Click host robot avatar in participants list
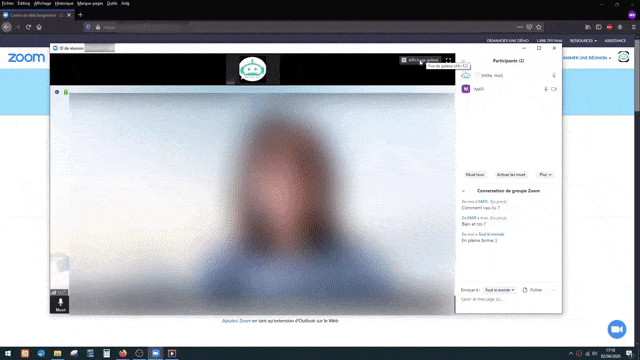Screen dimensions: 640x360 466,76
